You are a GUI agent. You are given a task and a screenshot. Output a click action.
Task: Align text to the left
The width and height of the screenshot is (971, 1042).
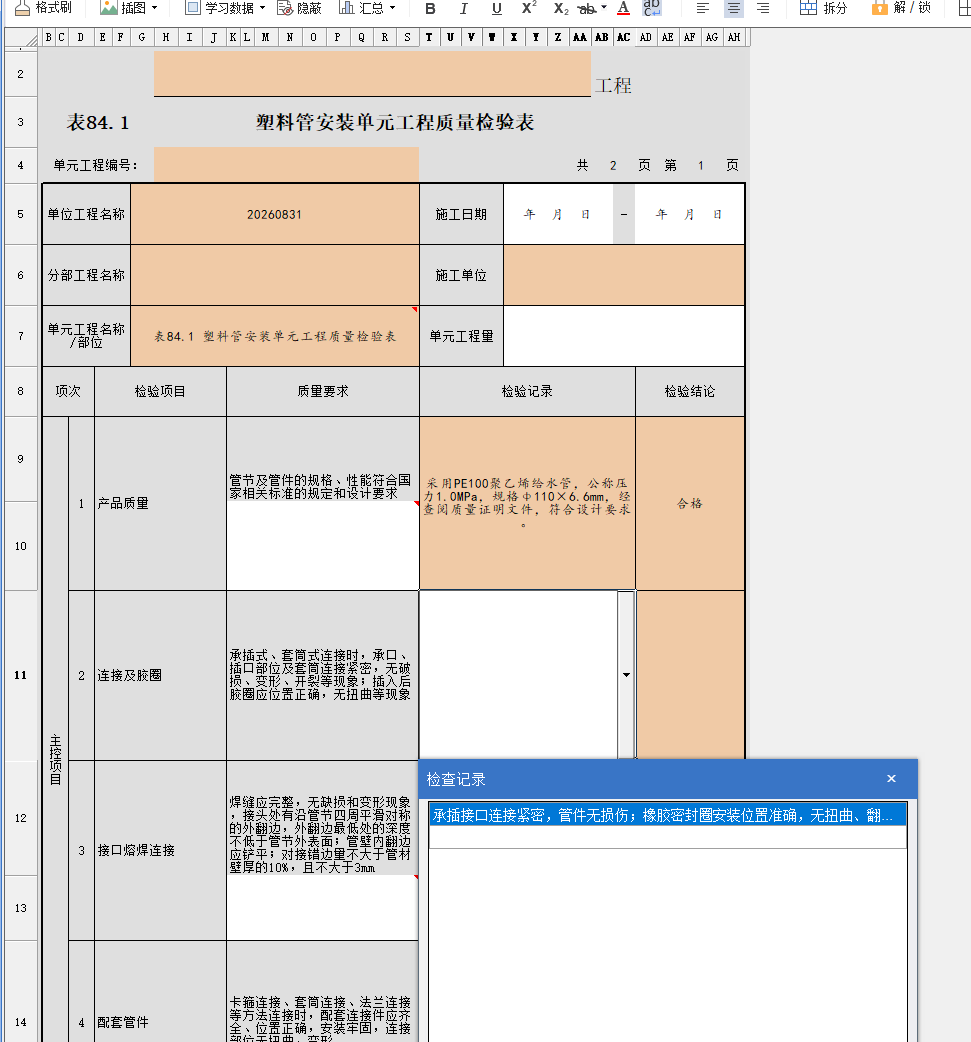[702, 9]
